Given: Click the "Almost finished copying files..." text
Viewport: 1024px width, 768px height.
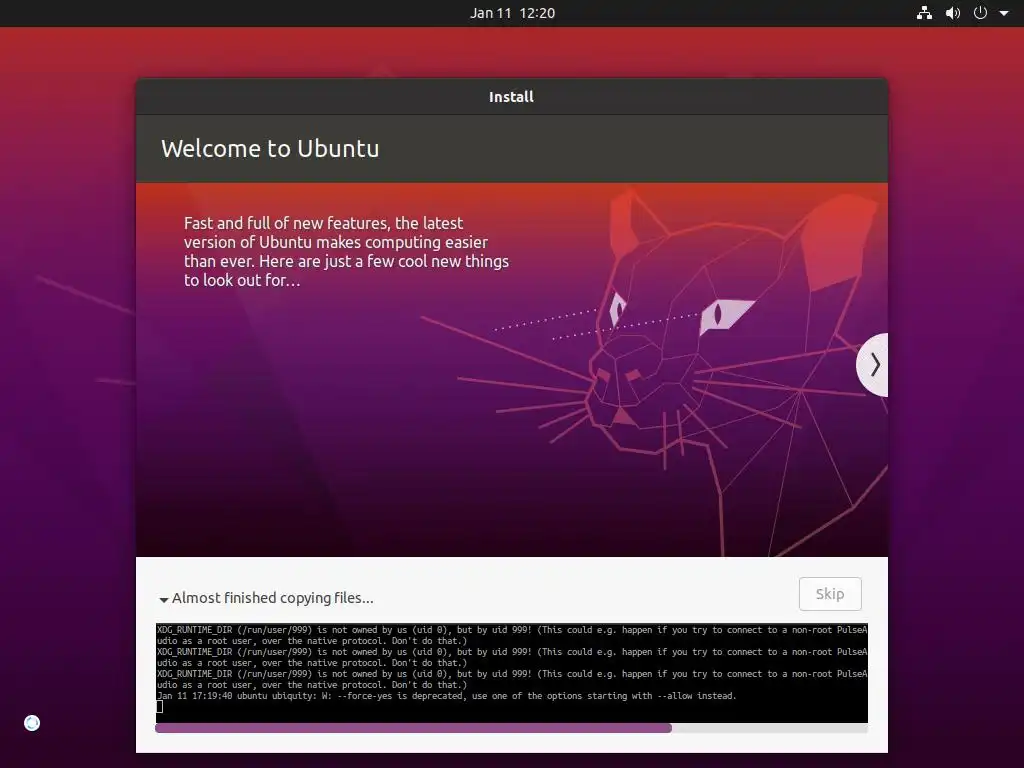Looking at the screenshot, I should 272,598.
